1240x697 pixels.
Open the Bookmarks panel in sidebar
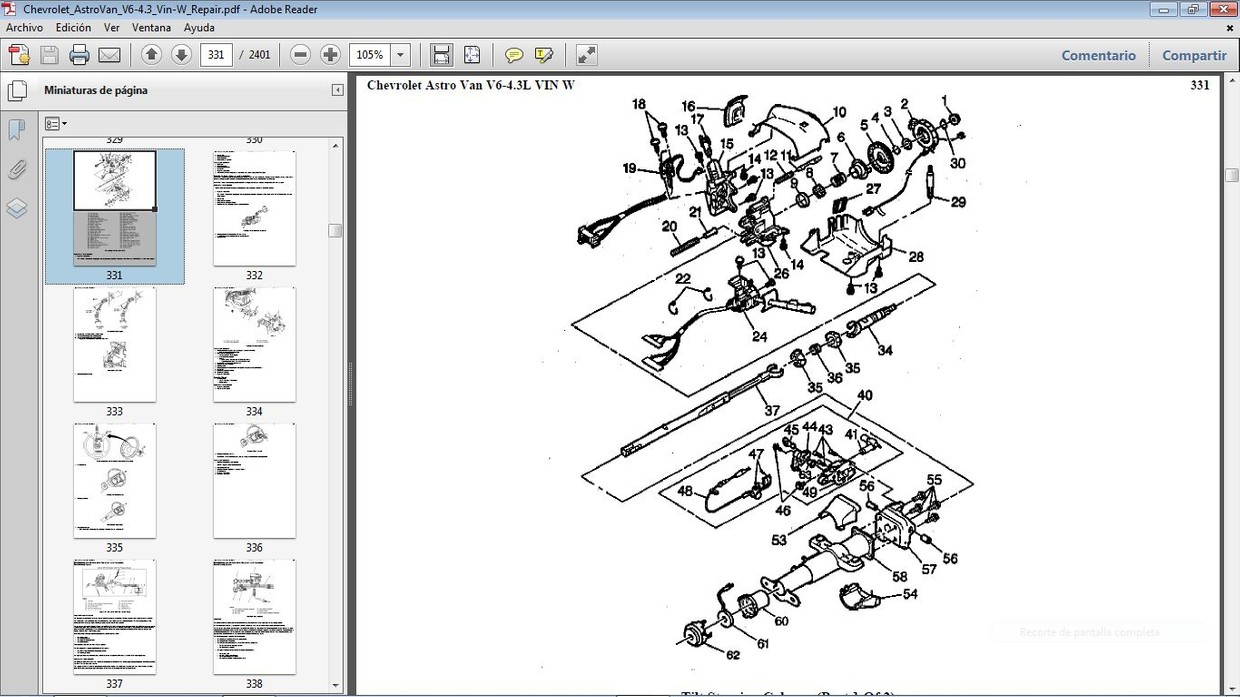(x=17, y=130)
